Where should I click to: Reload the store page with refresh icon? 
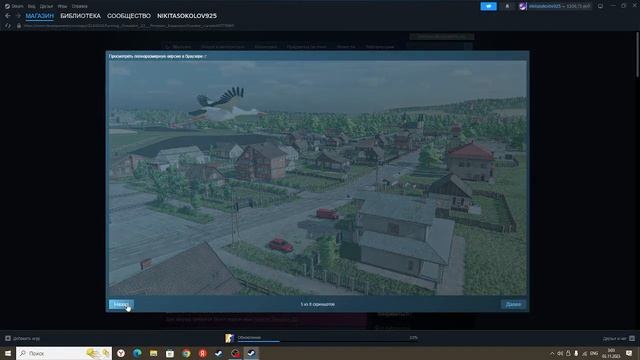[x=8, y=26]
